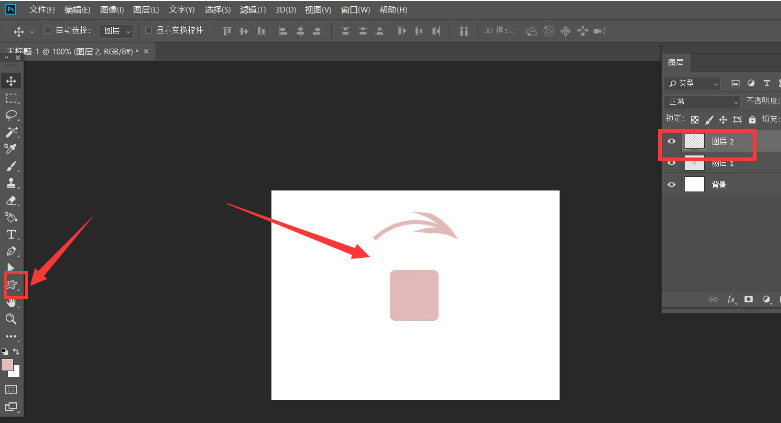Align left edges in options bar
Image resolution: width=781 pixels, height=423 pixels.
[283, 31]
